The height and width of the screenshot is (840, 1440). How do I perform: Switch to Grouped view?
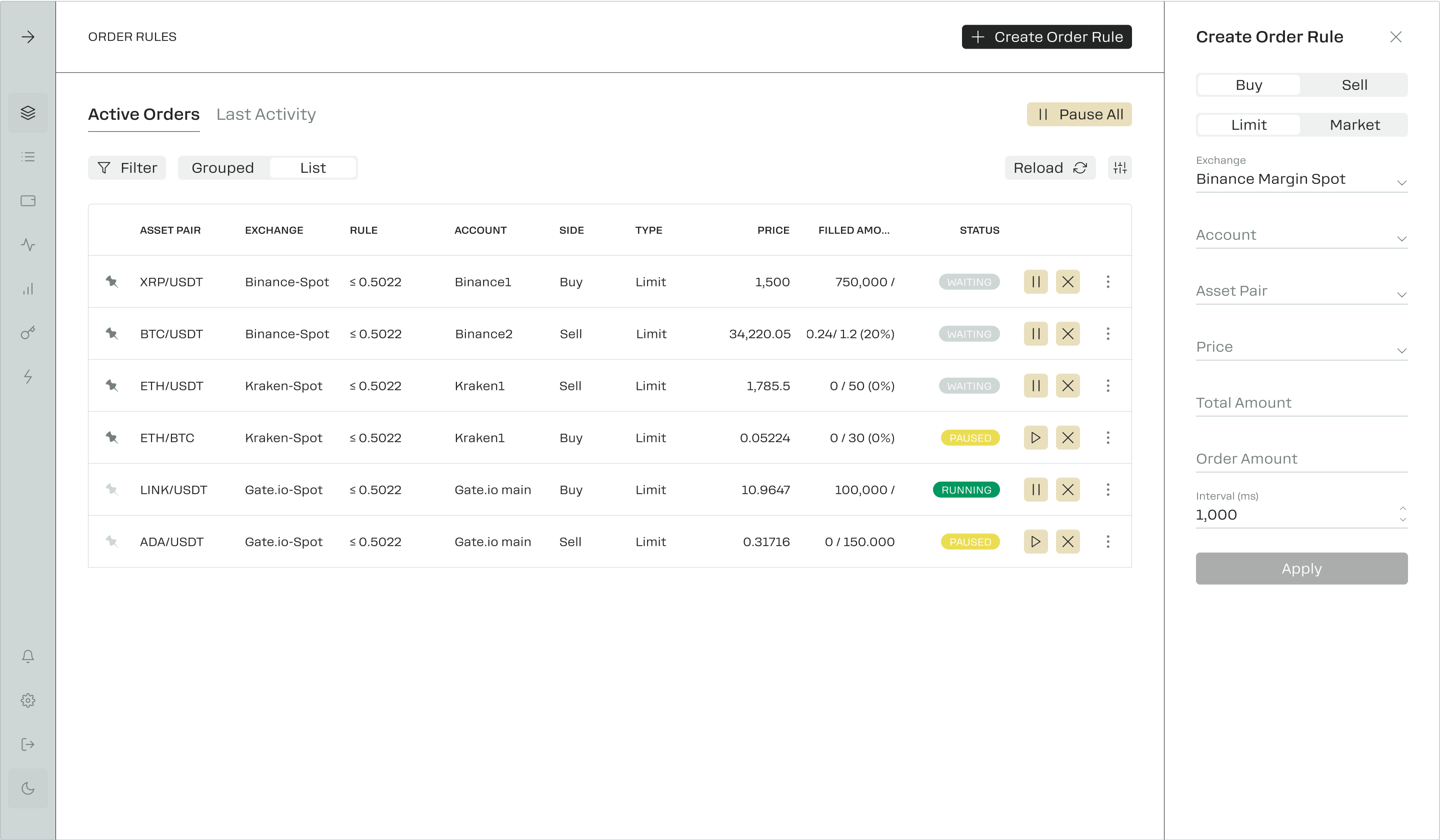223,168
